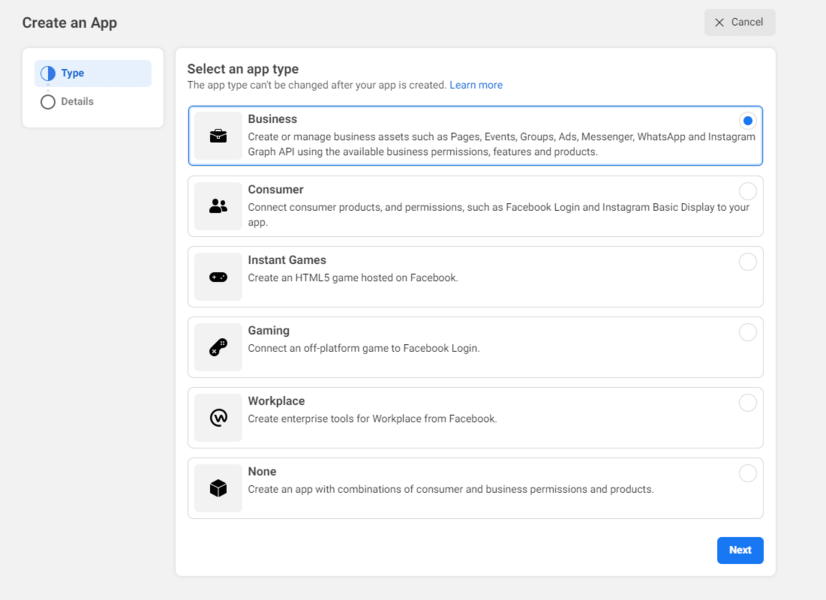Image resolution: width=826 pixels, height=600 pixels.
Task: Click the half-filled Type step icon
Action: 48,74
